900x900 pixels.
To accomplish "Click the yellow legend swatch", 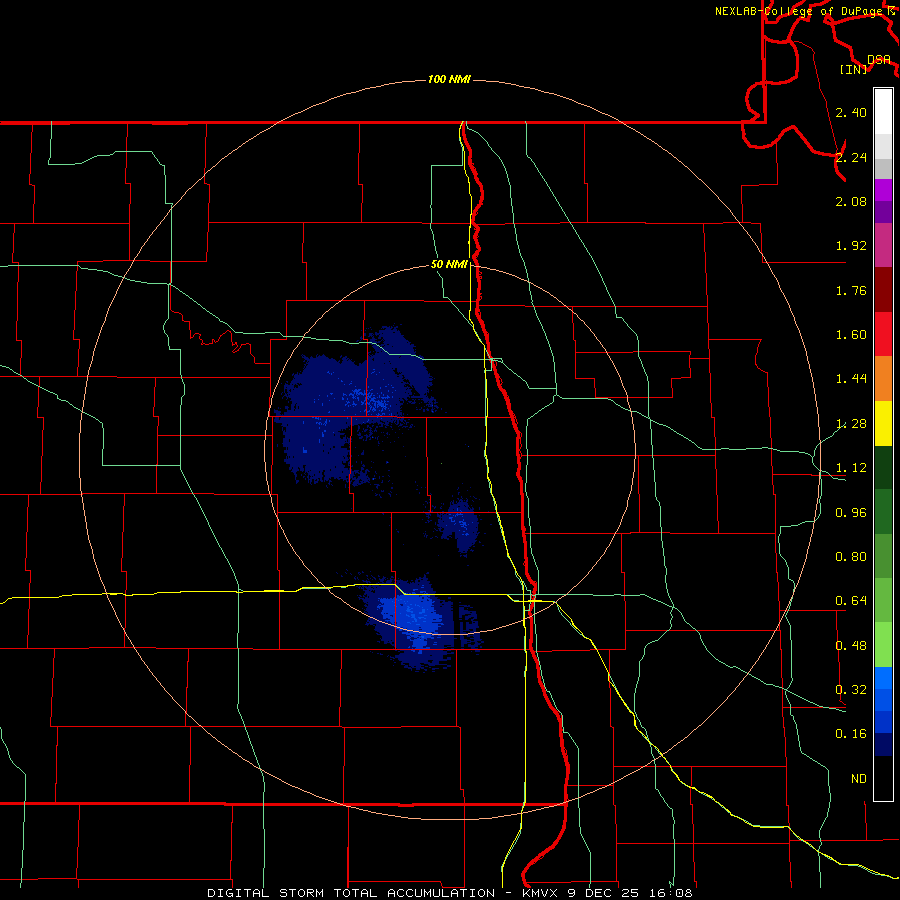I will [x=883, y=423].
